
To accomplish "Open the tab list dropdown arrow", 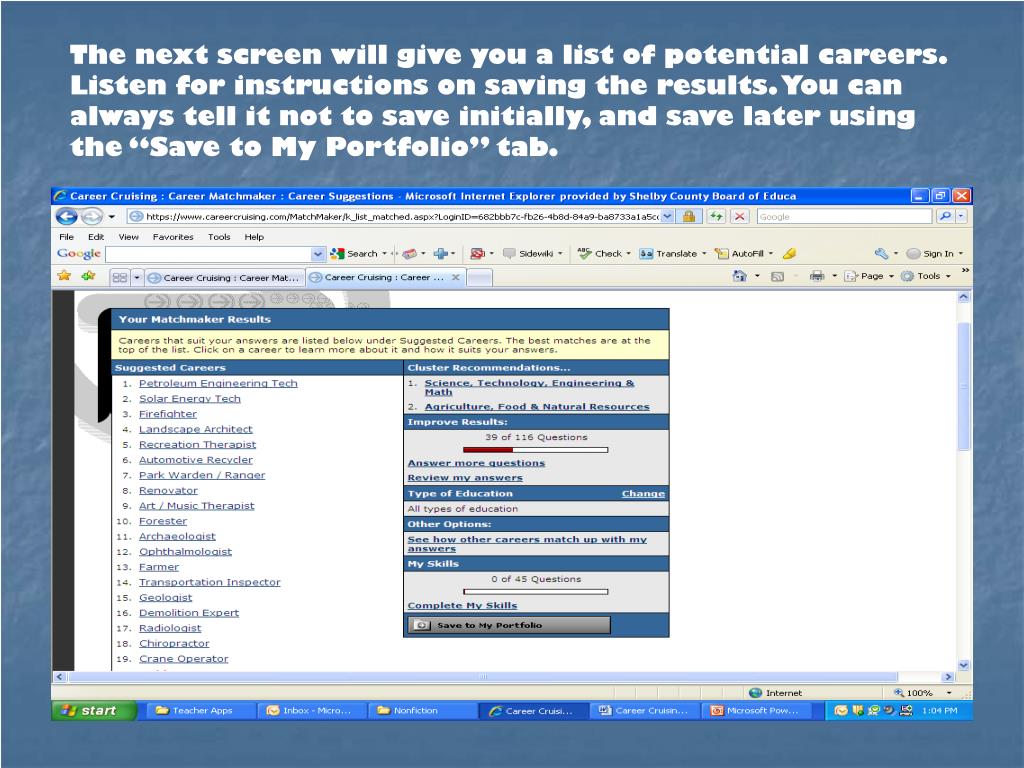I will tap(136, 278).
